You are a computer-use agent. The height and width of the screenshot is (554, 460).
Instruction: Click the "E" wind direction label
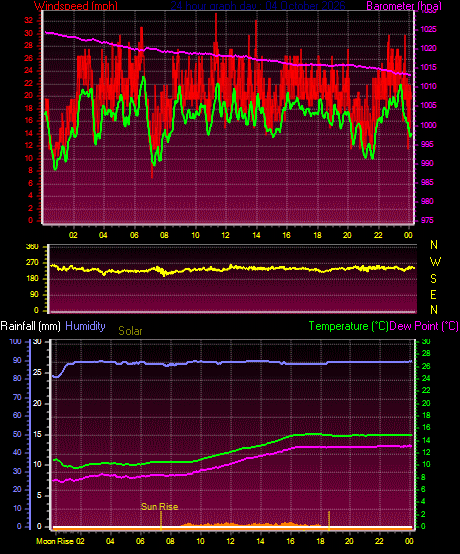pyautogui.click(x=434, y=295)
